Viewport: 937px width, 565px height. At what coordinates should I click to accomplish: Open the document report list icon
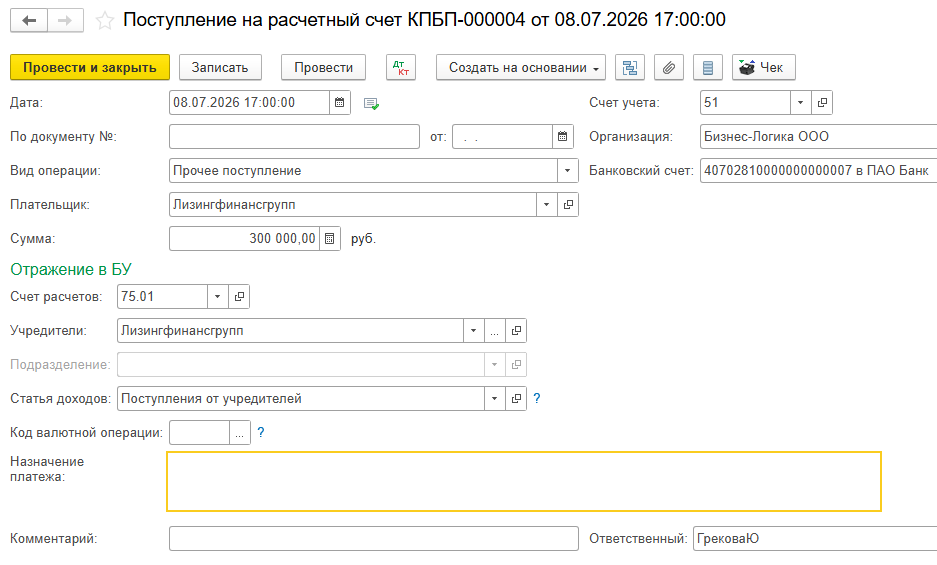pyautogui.click(x=708, y=68)
